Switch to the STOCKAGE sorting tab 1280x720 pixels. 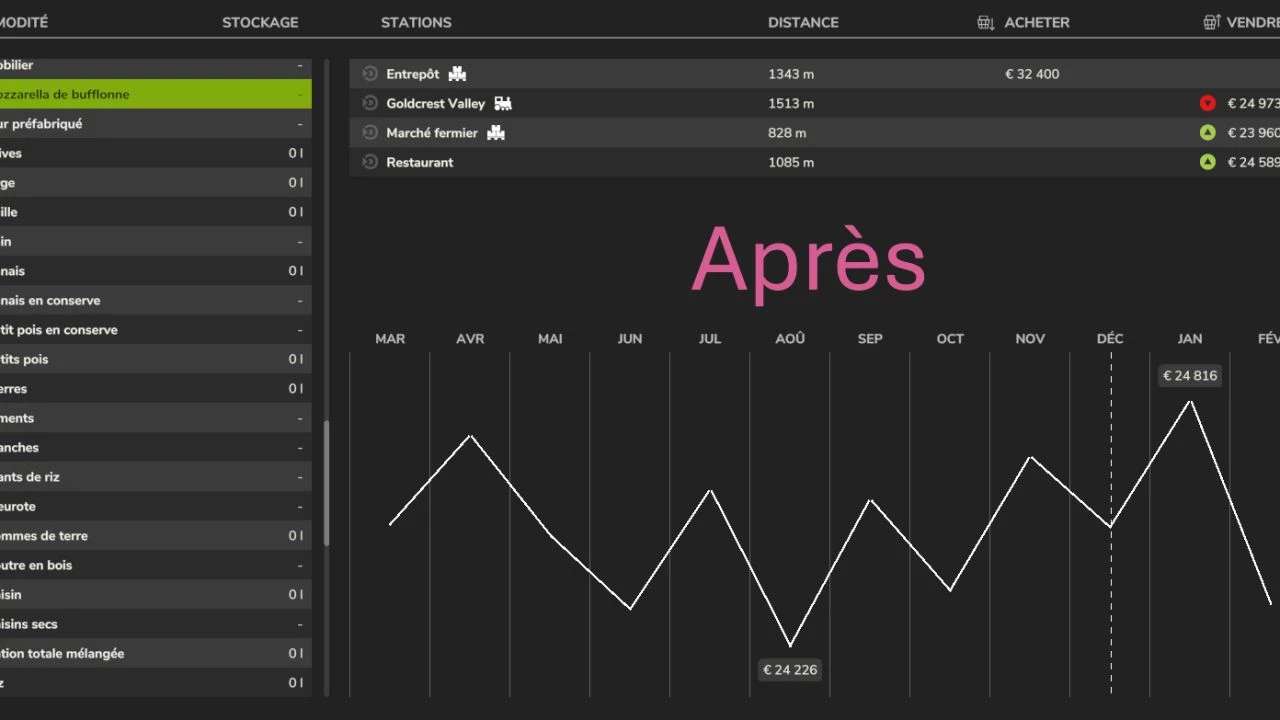point(260,21)
